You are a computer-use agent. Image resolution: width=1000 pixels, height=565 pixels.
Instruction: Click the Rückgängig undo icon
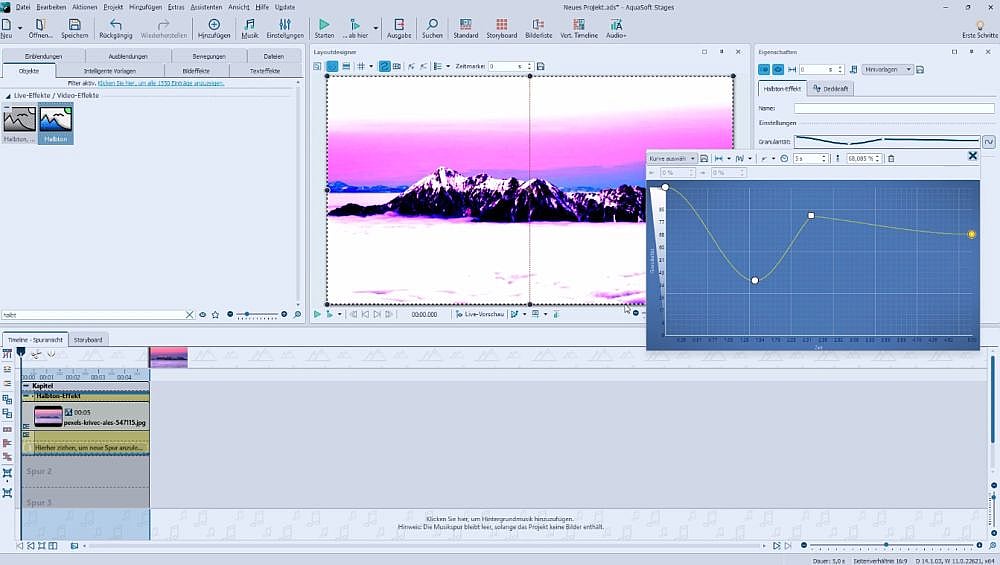coord(115,24)
